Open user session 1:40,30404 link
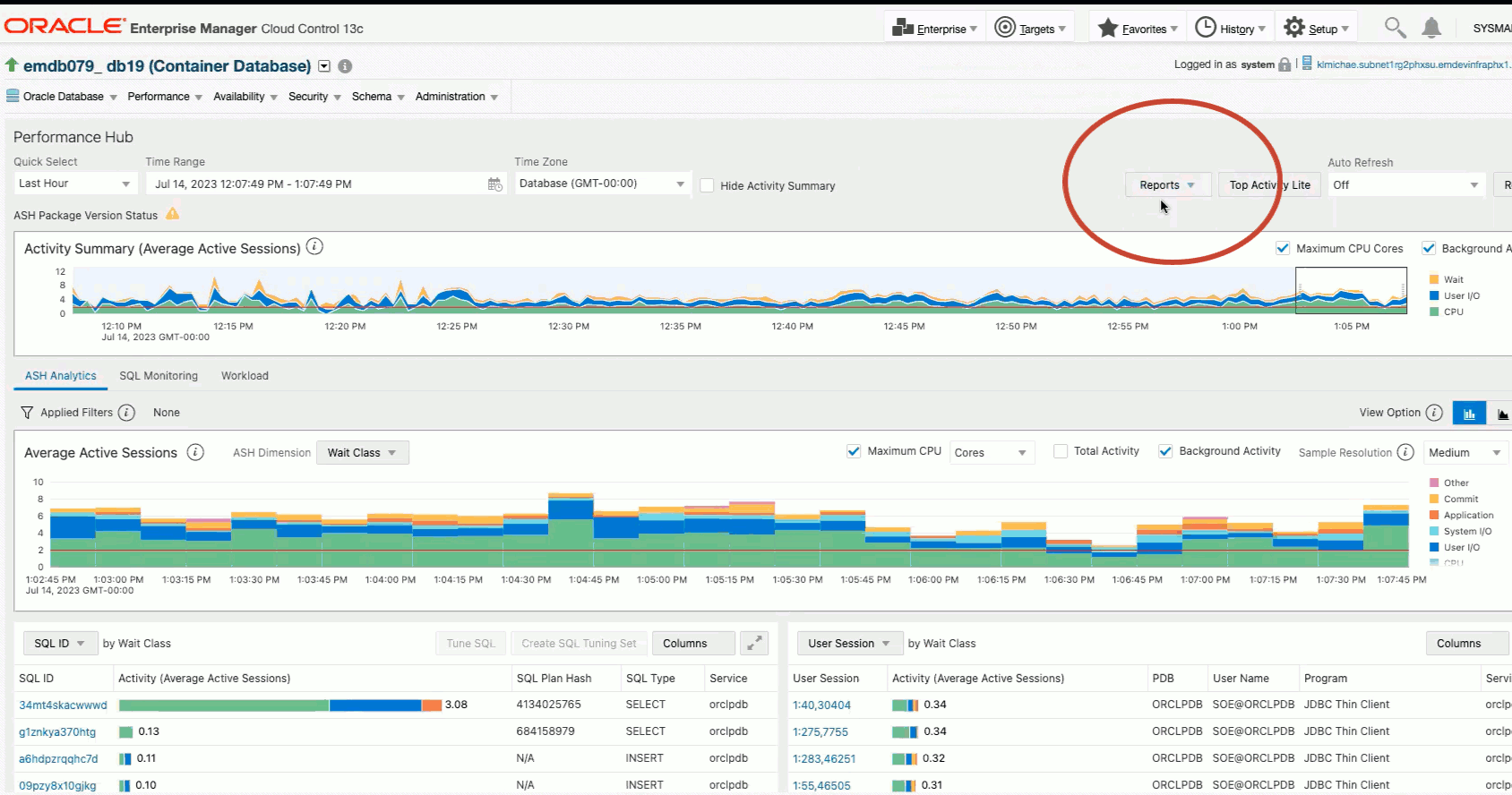The width and height of the screenshot is (1512, 795). point(821,705)
